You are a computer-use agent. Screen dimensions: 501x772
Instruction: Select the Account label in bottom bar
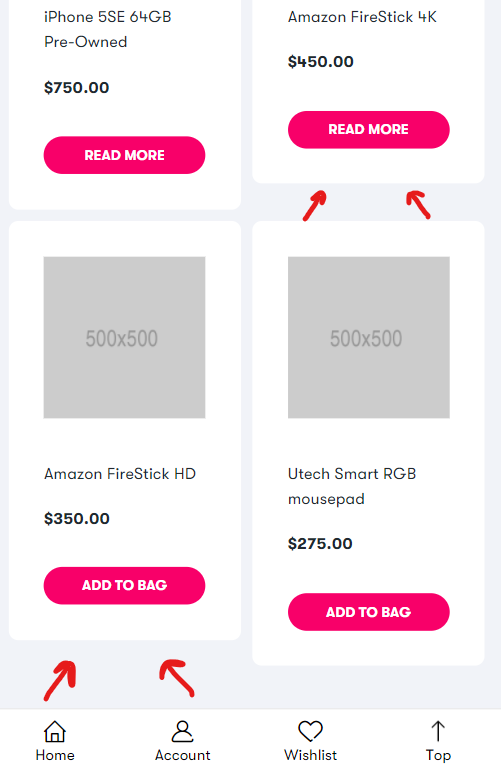pyautogui.click(x=183, y=755)
